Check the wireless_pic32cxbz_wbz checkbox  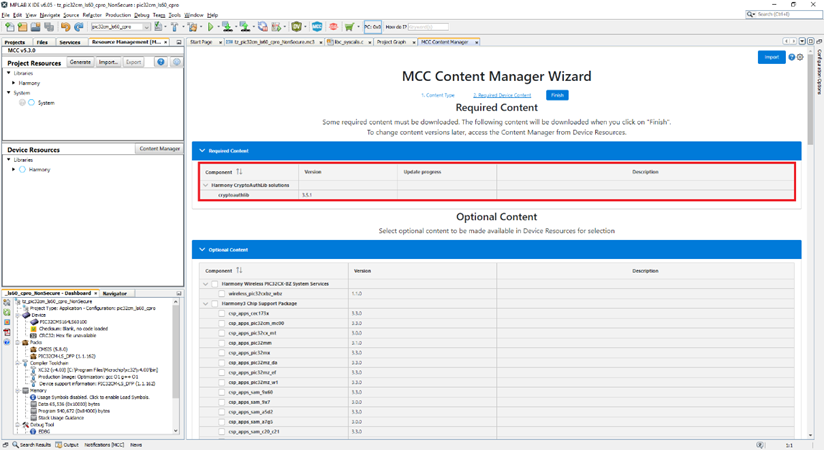point(222,294)
